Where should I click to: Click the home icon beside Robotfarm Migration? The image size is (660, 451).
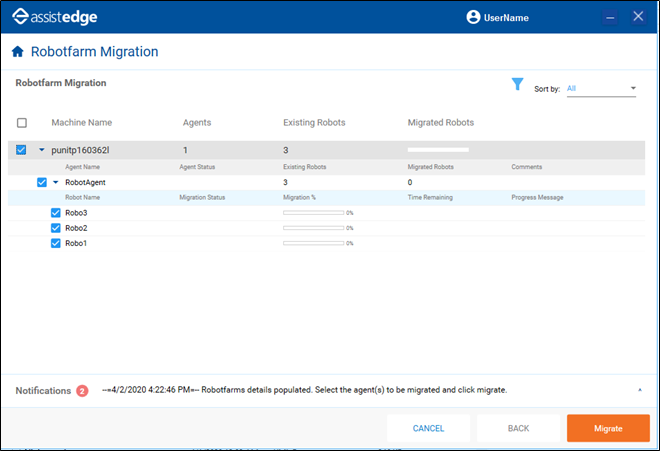(x=17, y=52)
